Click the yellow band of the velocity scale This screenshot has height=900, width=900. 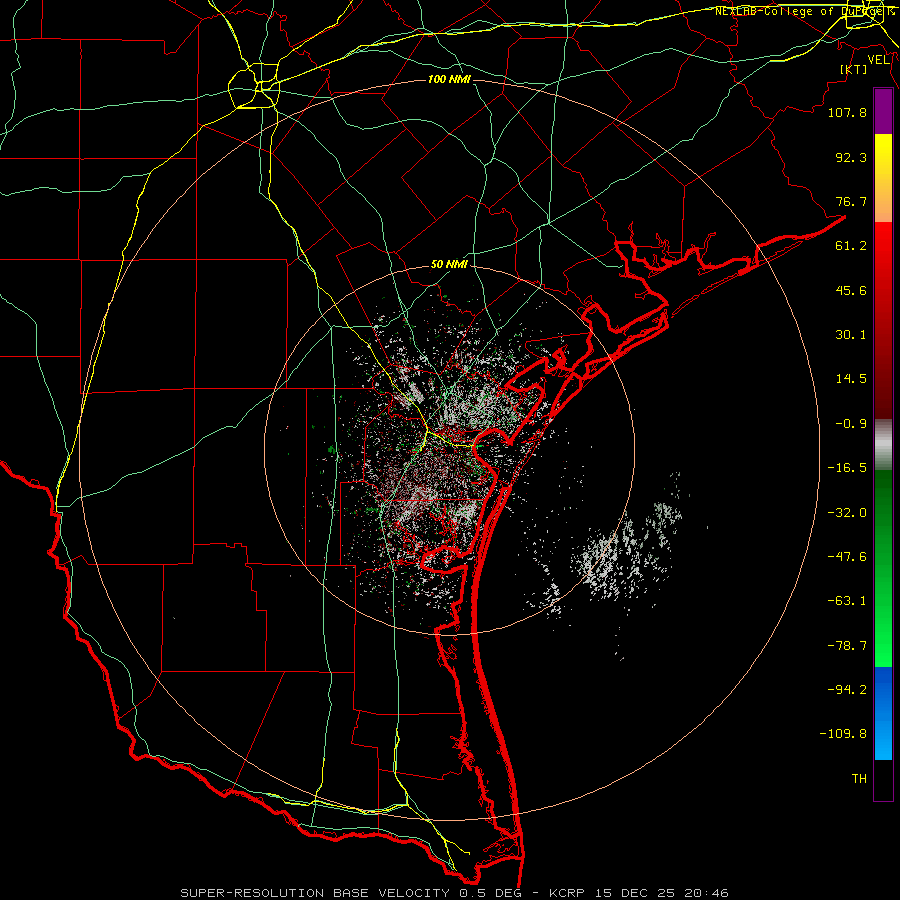pyautogui.click(x=883, y=156)
